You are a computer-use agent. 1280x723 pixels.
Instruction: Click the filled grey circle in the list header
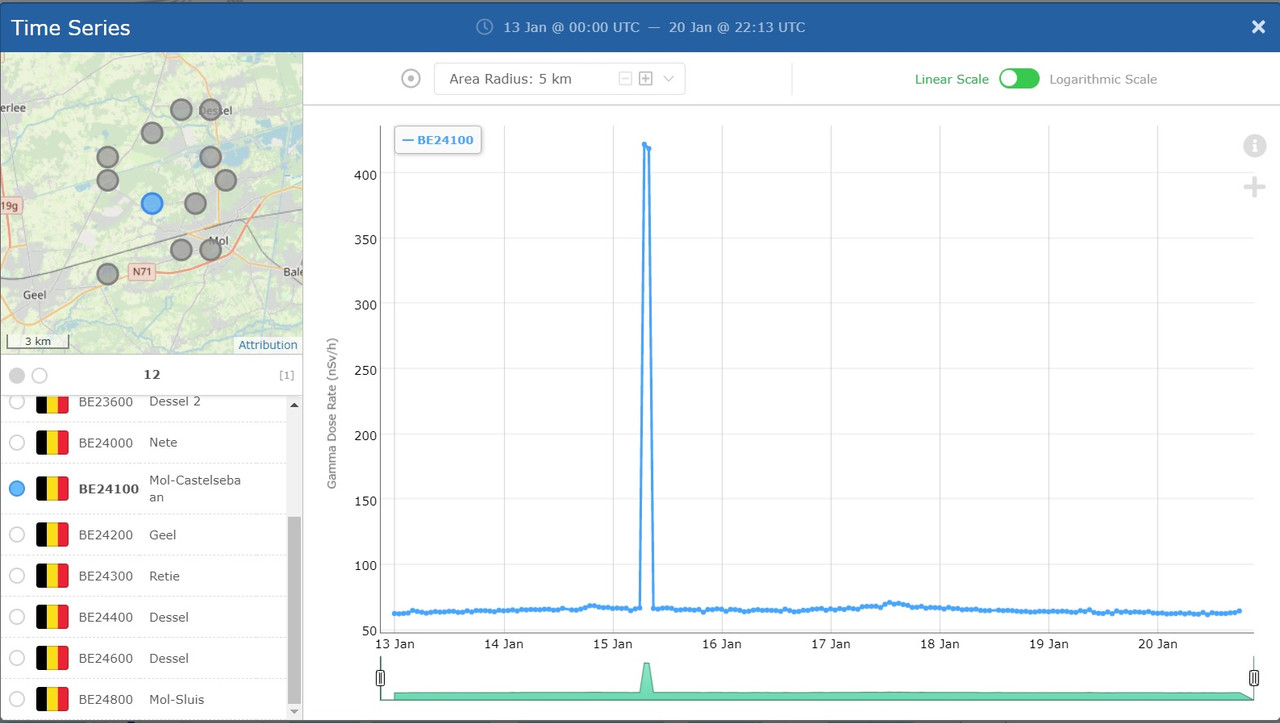17,375
